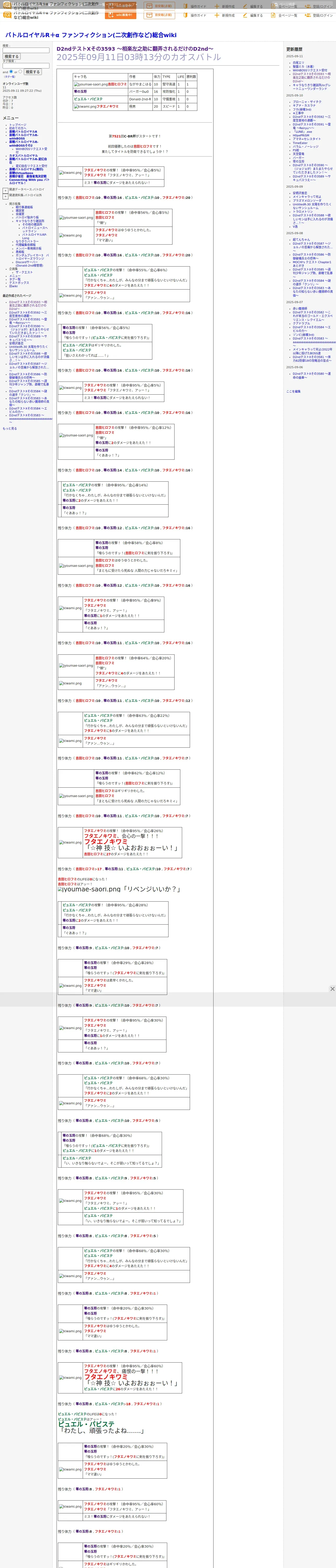The image size is (336, 1568).
Task: Select the 'and' search radio button
Action: [x=11, y=71]
